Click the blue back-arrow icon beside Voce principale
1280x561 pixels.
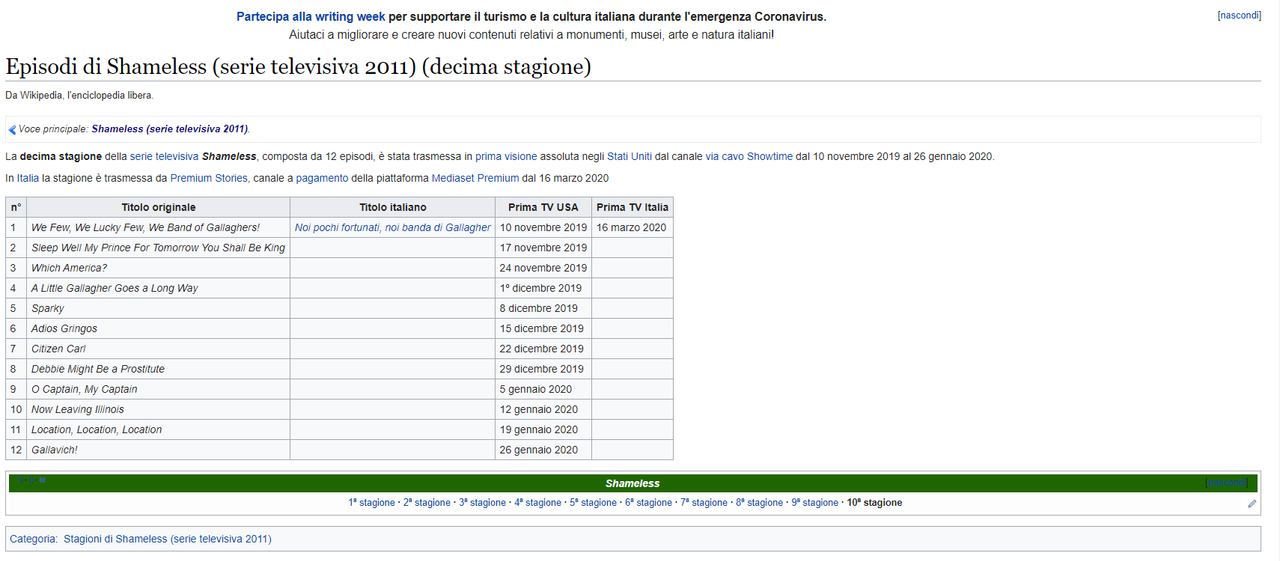click(x=12, y=130)
